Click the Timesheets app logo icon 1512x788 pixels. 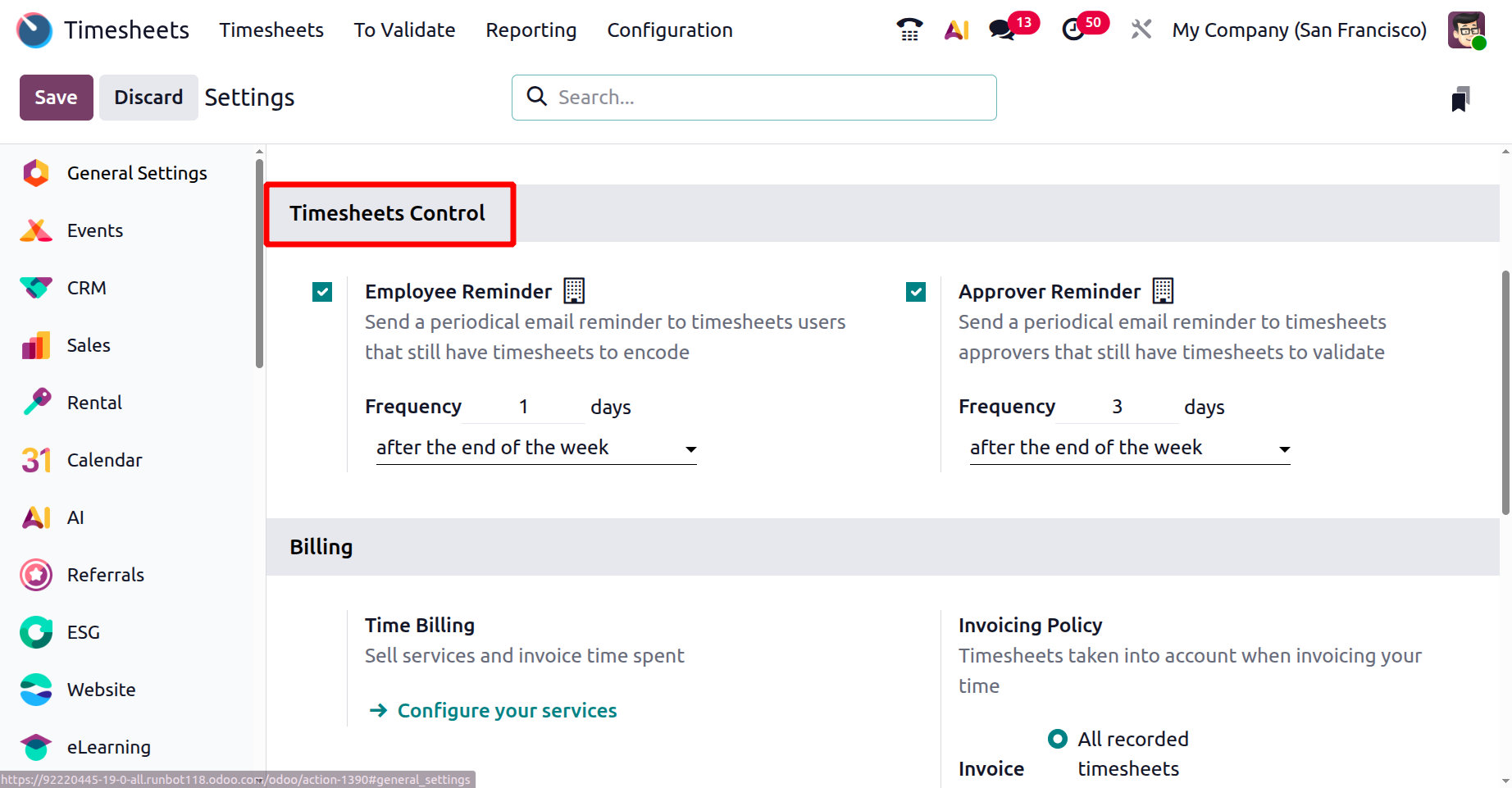pos(34,30)
